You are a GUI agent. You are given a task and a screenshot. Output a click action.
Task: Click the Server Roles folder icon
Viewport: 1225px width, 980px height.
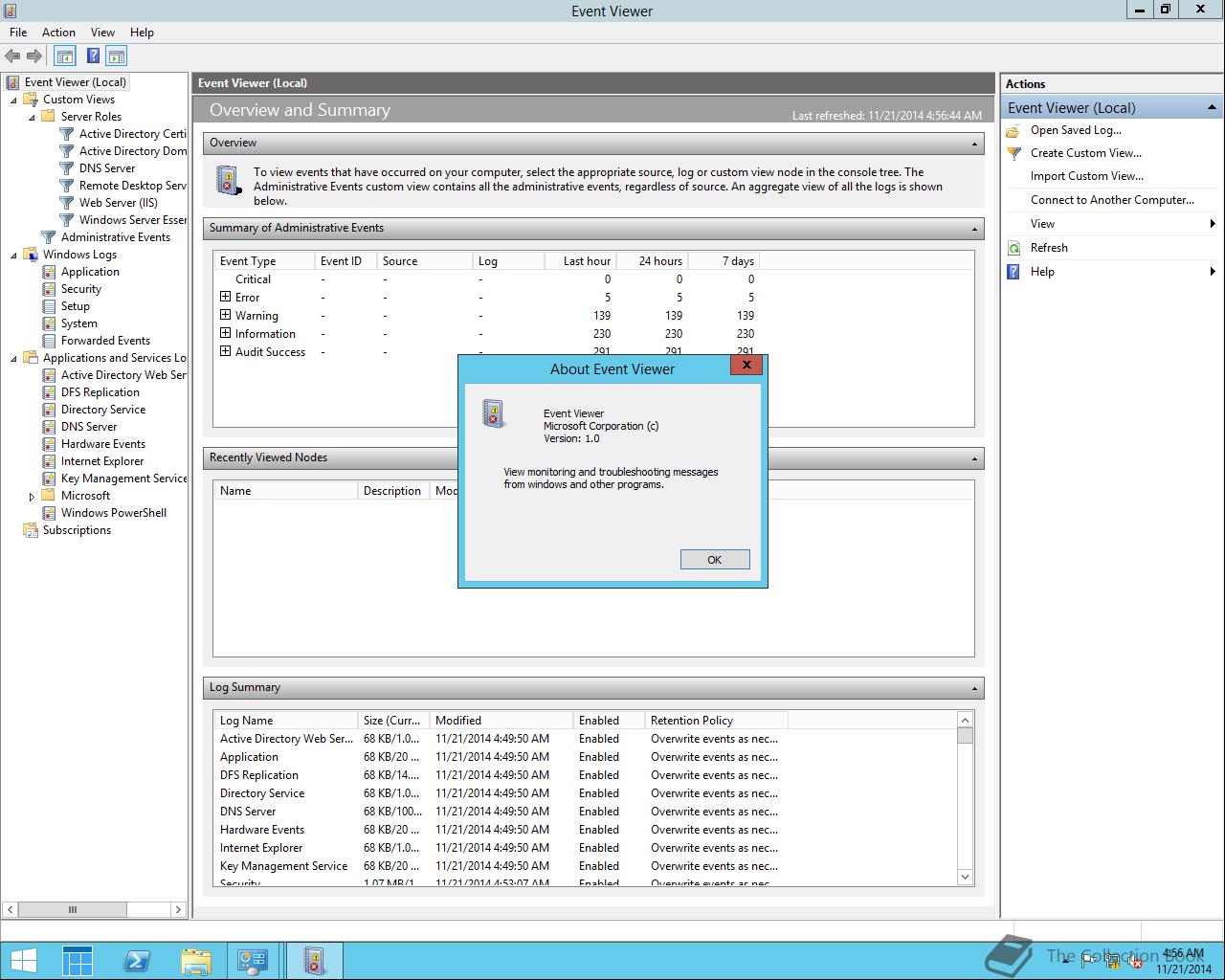click(x=49, y=117)
